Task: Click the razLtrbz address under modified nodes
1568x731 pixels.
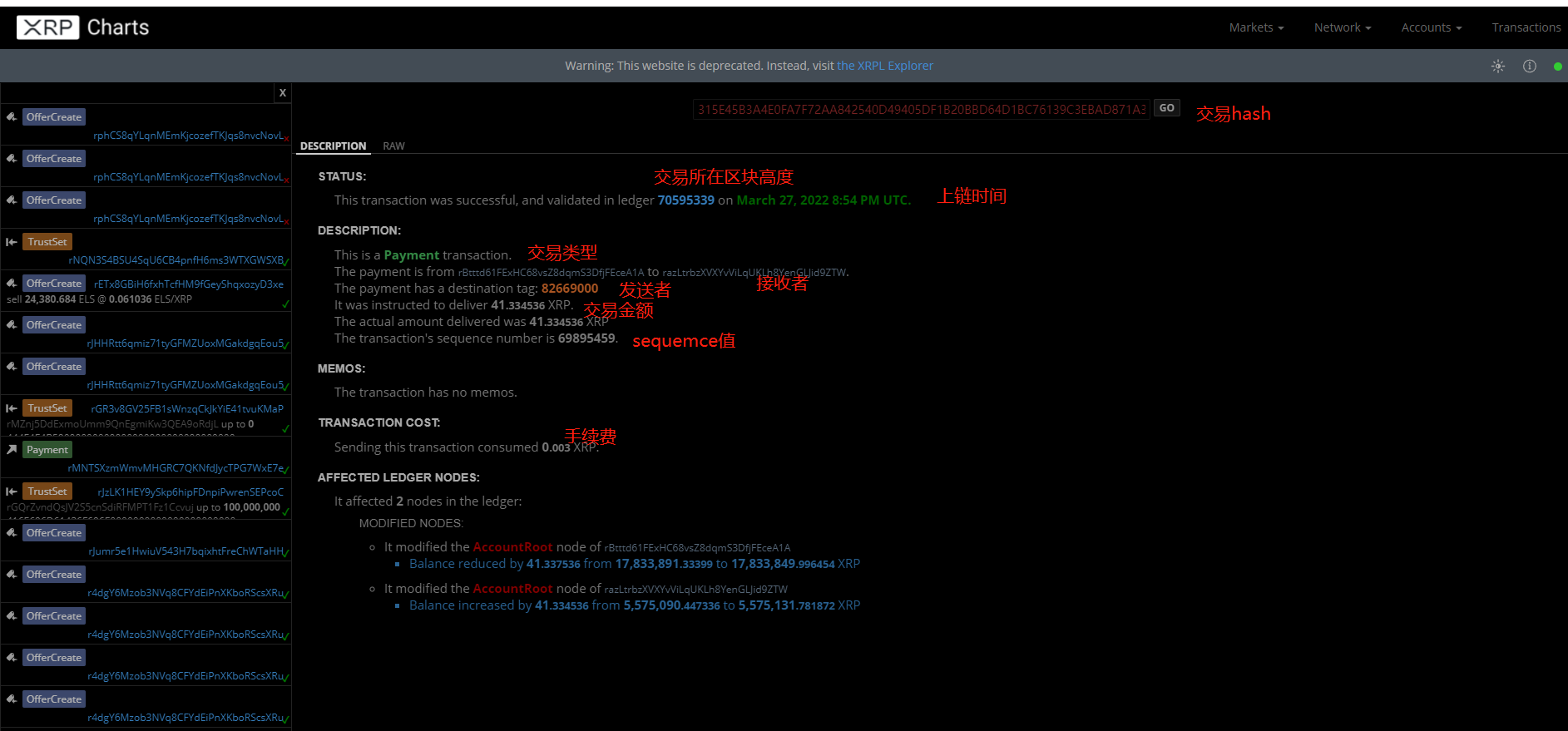Action: (x=695, y=590)
